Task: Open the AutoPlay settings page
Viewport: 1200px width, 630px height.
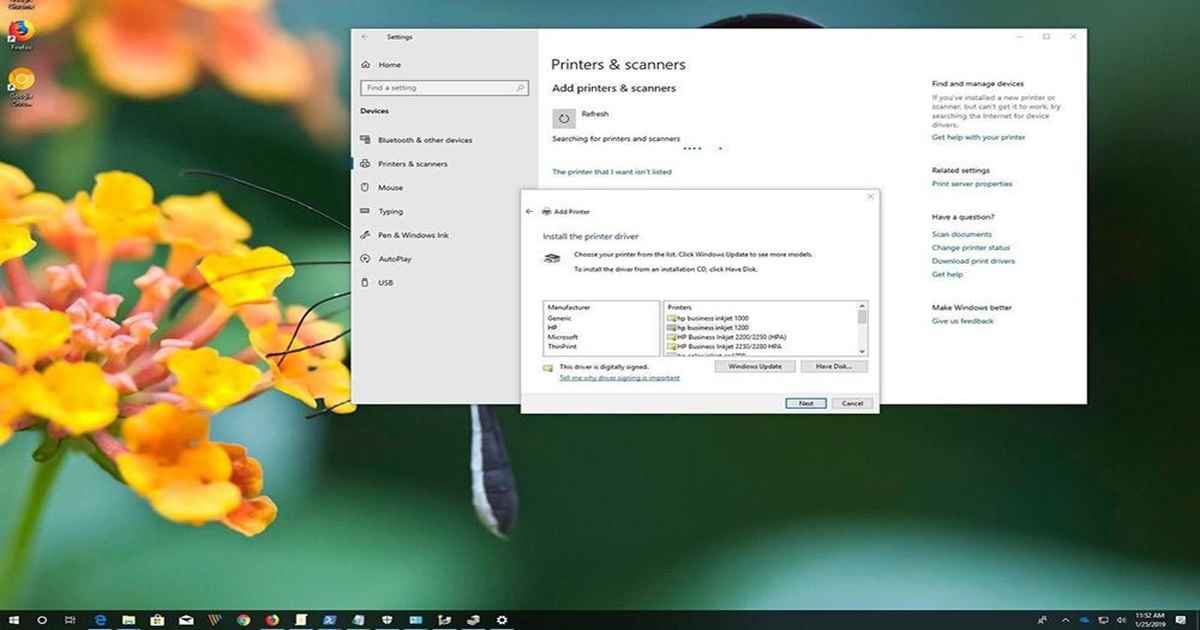Action: click(x=395, y=259)
